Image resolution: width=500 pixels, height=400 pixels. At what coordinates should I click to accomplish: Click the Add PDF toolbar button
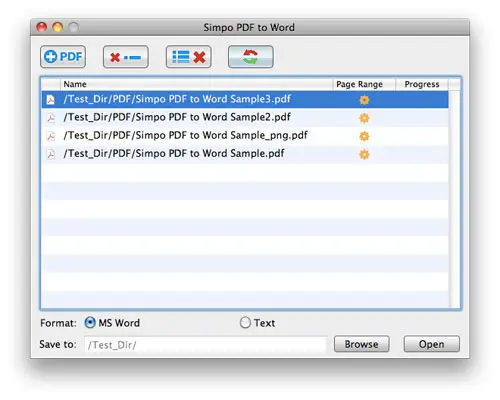click(x=63, y=57)
